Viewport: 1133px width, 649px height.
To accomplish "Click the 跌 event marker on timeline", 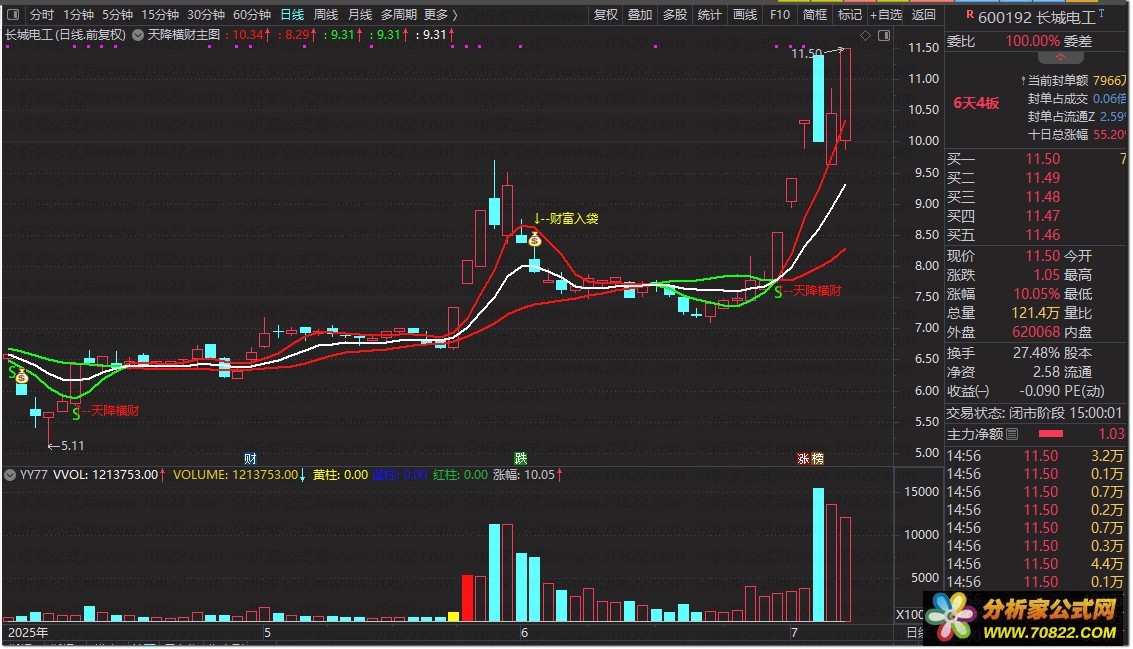I will tap(520, 458).
